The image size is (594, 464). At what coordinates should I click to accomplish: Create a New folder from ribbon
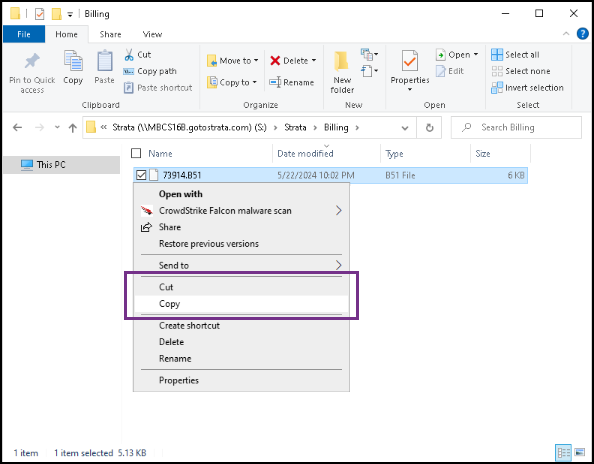coord(342,72)
